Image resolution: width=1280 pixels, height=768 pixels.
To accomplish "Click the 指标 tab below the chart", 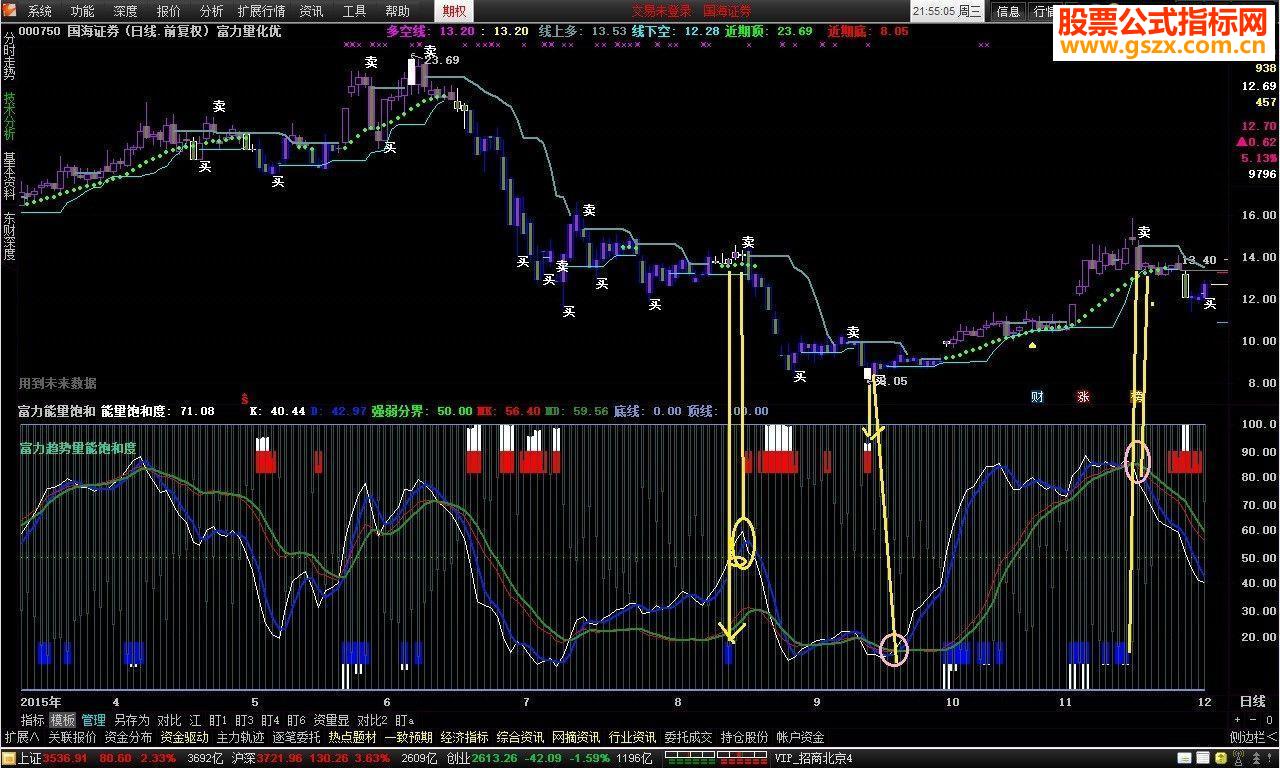I will [33, 720].
